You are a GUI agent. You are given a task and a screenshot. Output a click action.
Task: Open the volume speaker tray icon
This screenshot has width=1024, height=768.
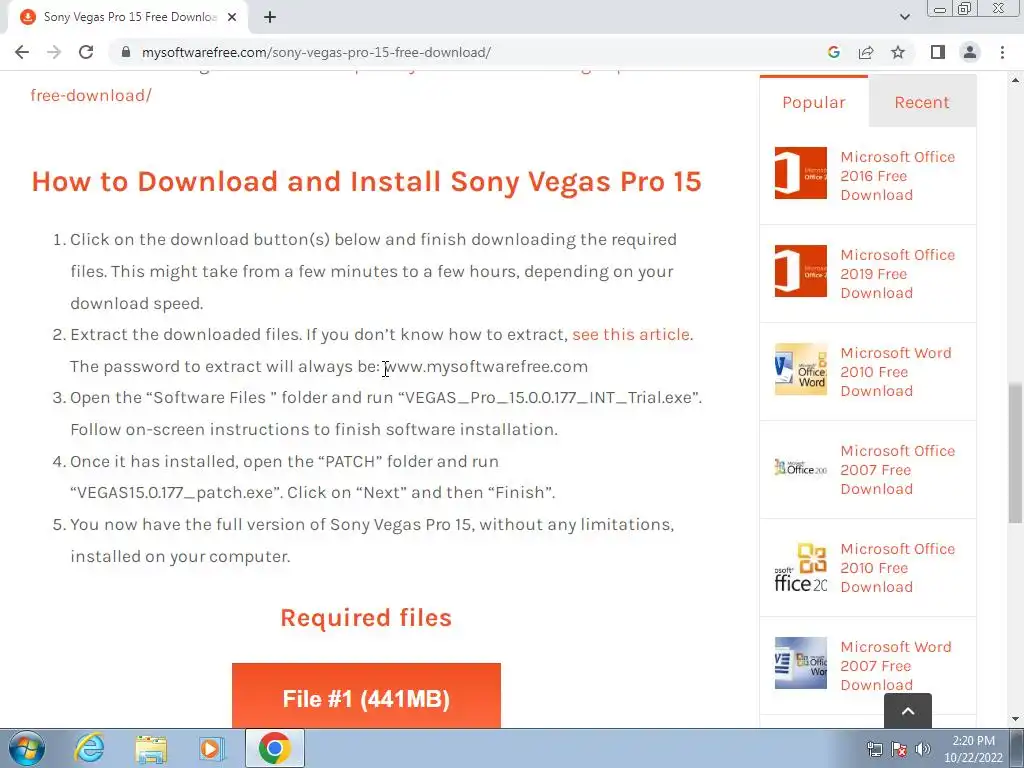(923, 749)
